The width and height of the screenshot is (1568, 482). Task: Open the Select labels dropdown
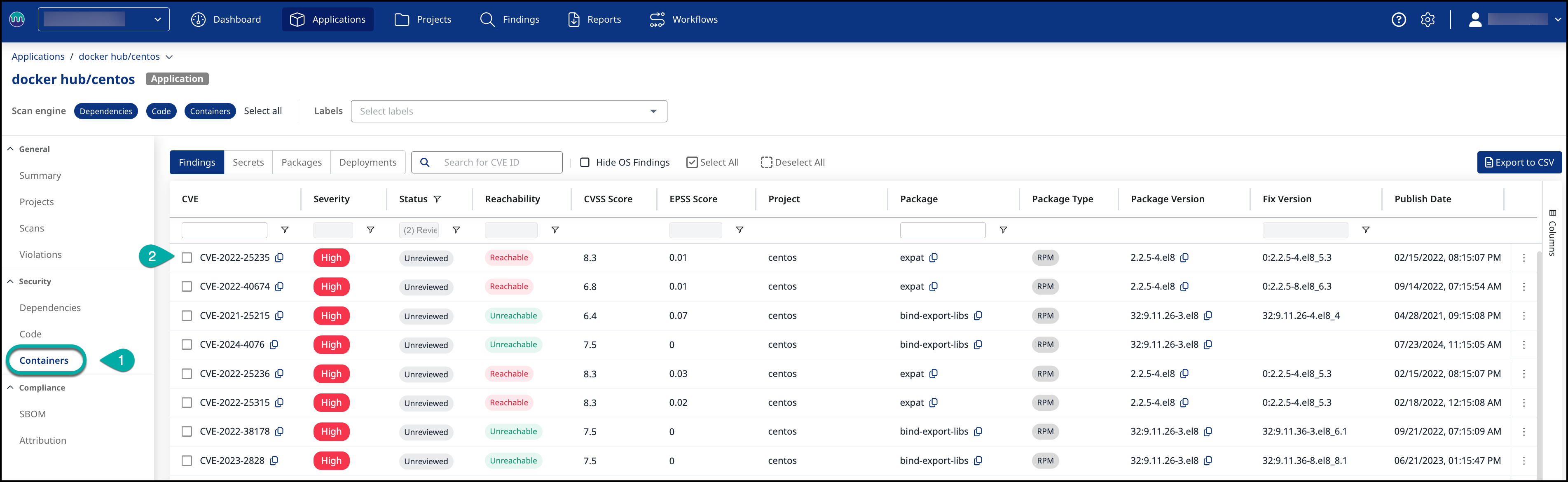508,111
